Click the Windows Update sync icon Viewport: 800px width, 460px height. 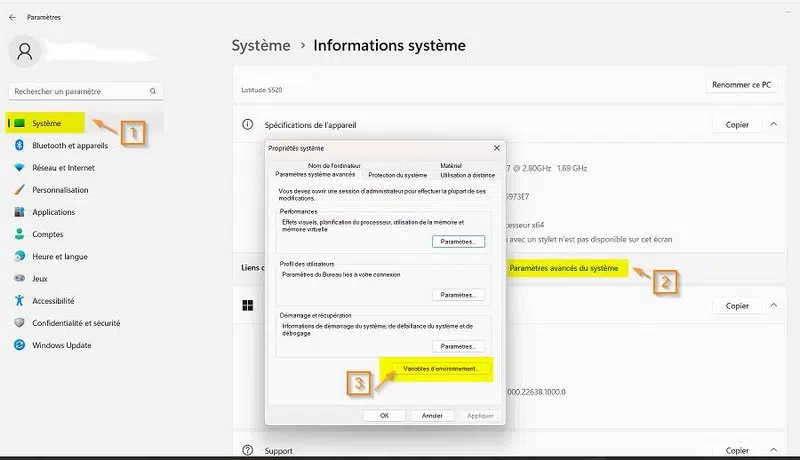tap(19, 345)
